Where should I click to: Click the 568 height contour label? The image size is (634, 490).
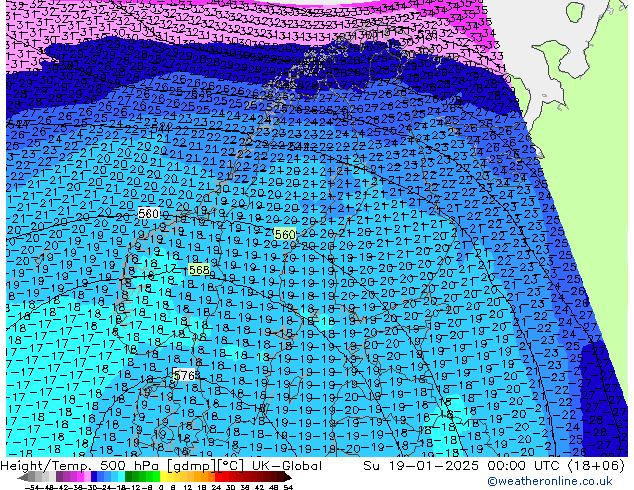tap(199, 270)
